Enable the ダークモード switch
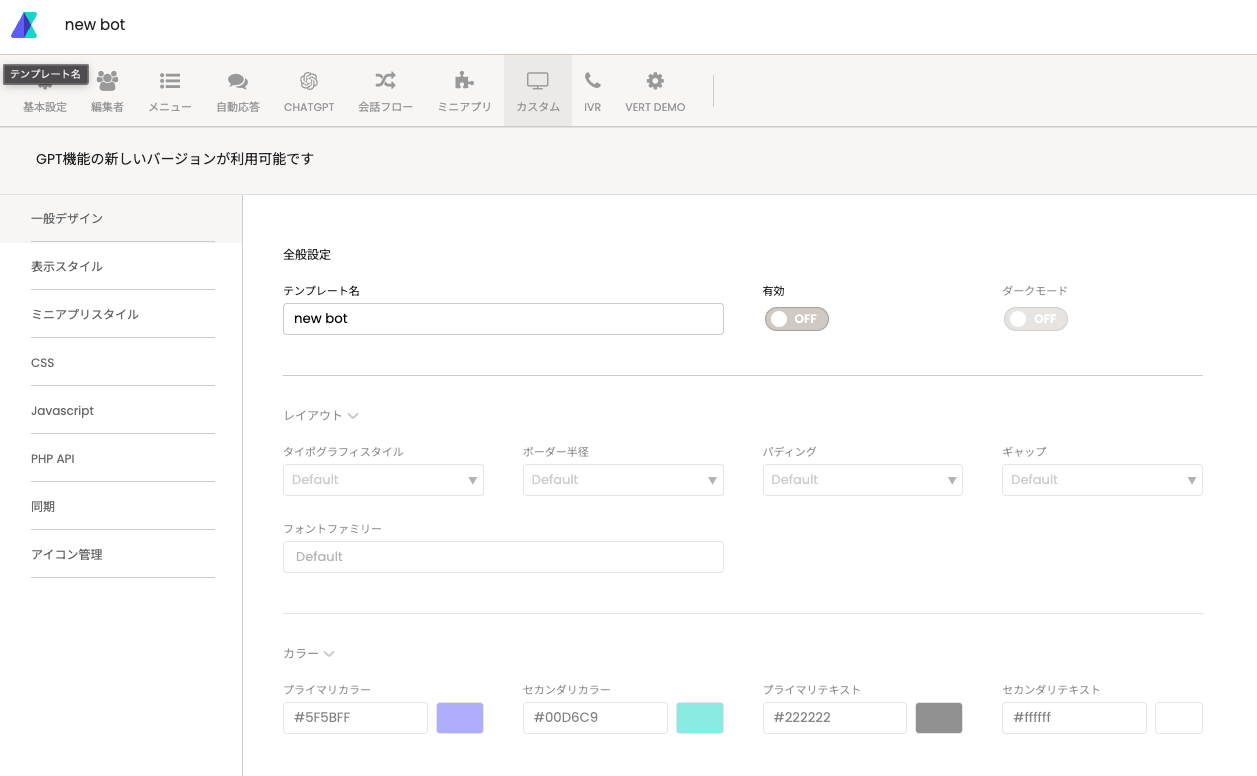The width and height of the screenshot is (1257, 776). point(1035,319)
